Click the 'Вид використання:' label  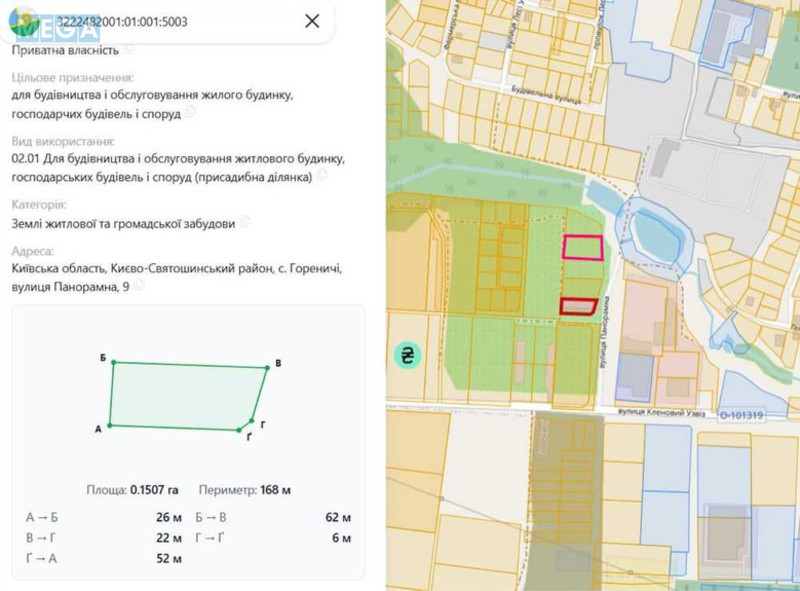coord(63,141)
